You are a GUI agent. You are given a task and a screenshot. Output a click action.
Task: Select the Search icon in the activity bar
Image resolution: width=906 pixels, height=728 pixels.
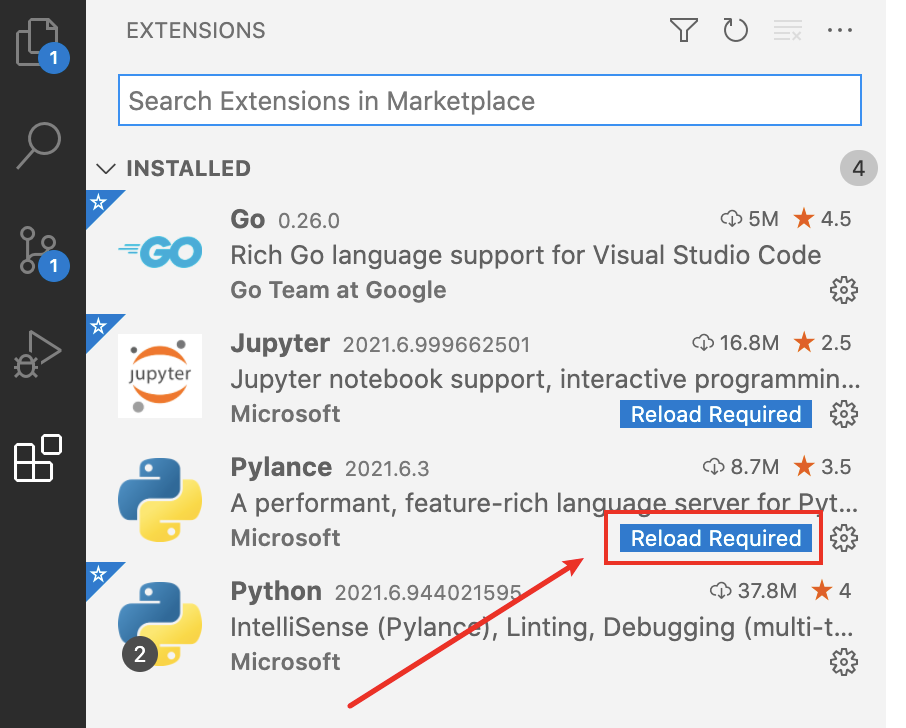coord(40,146)
